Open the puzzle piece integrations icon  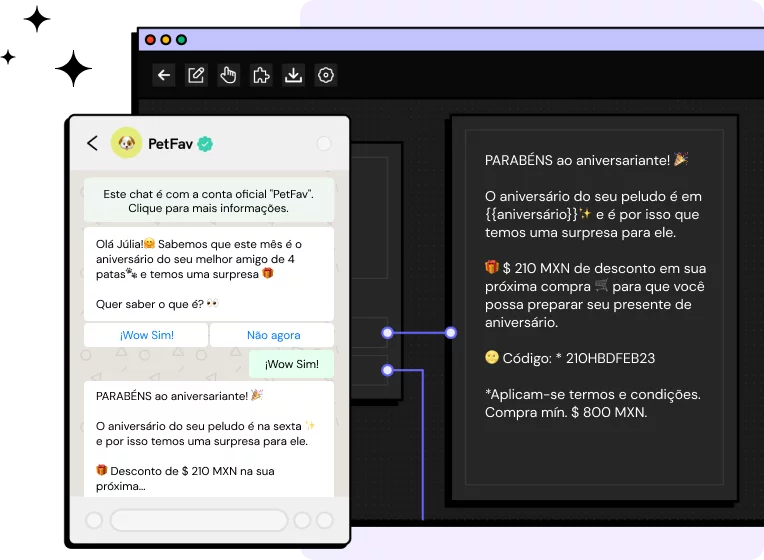(261, 75)
